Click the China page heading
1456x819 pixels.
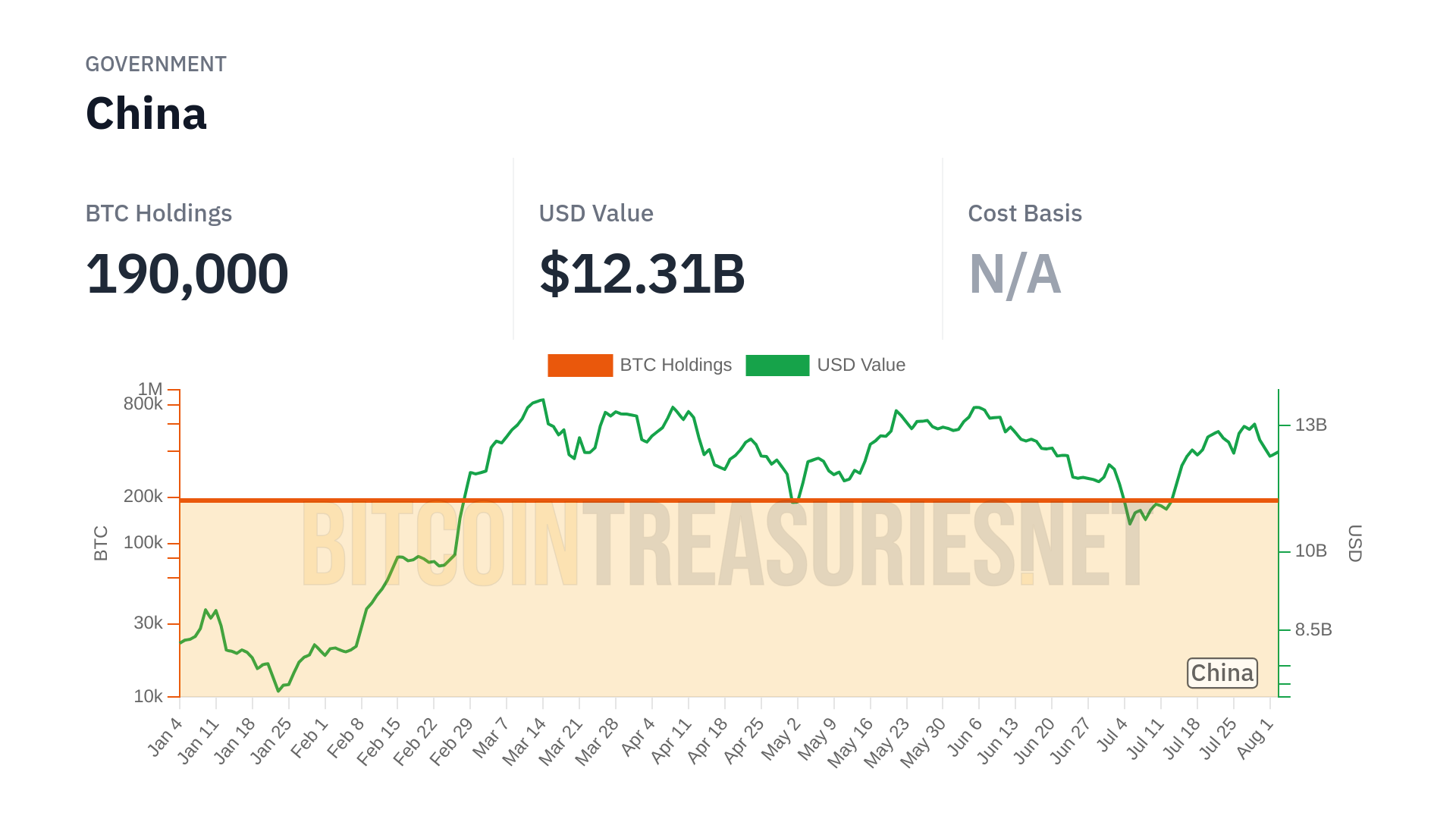click(146, 114)
